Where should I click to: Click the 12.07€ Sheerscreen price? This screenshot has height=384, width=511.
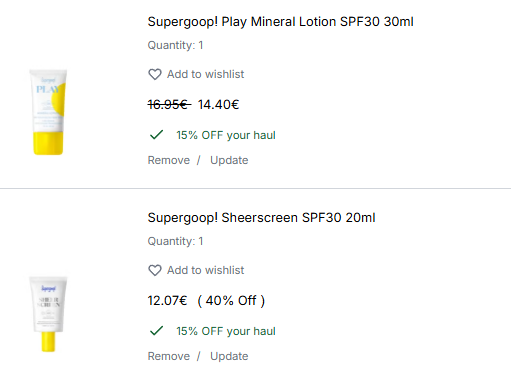167,301
